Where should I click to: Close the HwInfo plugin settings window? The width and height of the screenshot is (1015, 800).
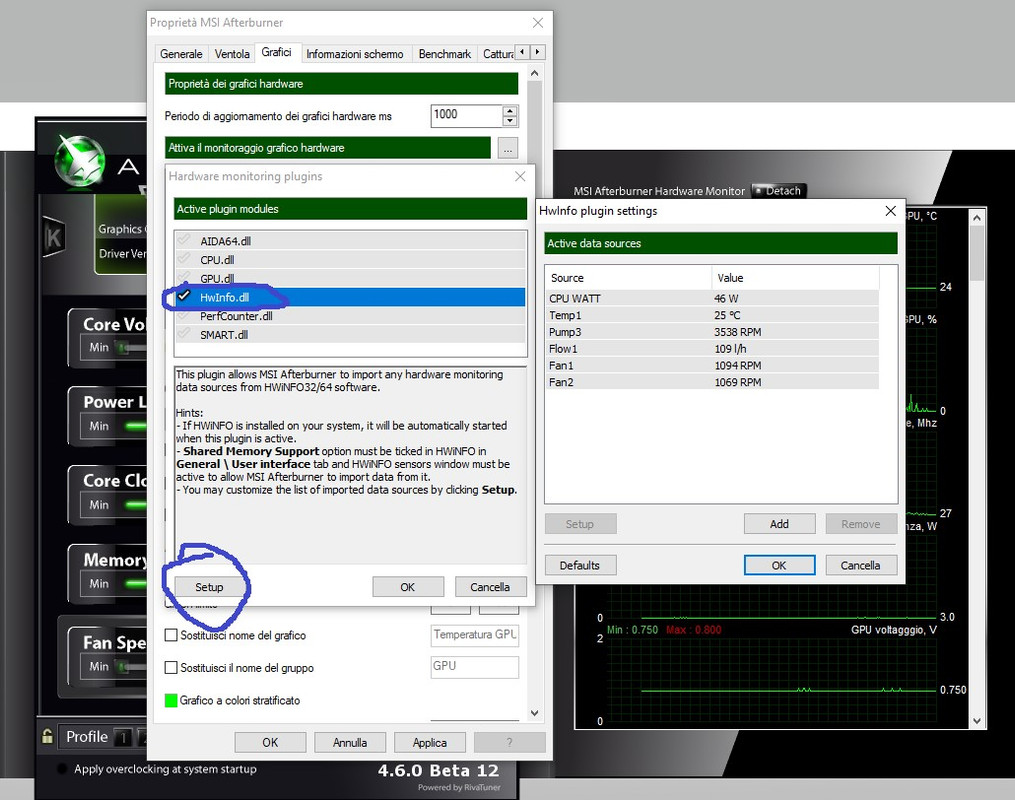click(x=891, y=211)
